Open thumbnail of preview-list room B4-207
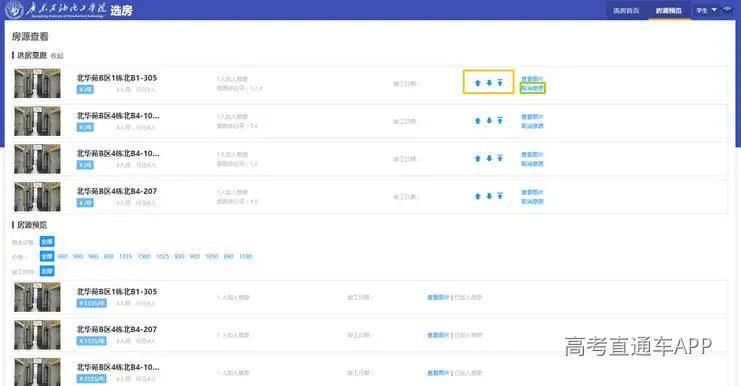 37,335
